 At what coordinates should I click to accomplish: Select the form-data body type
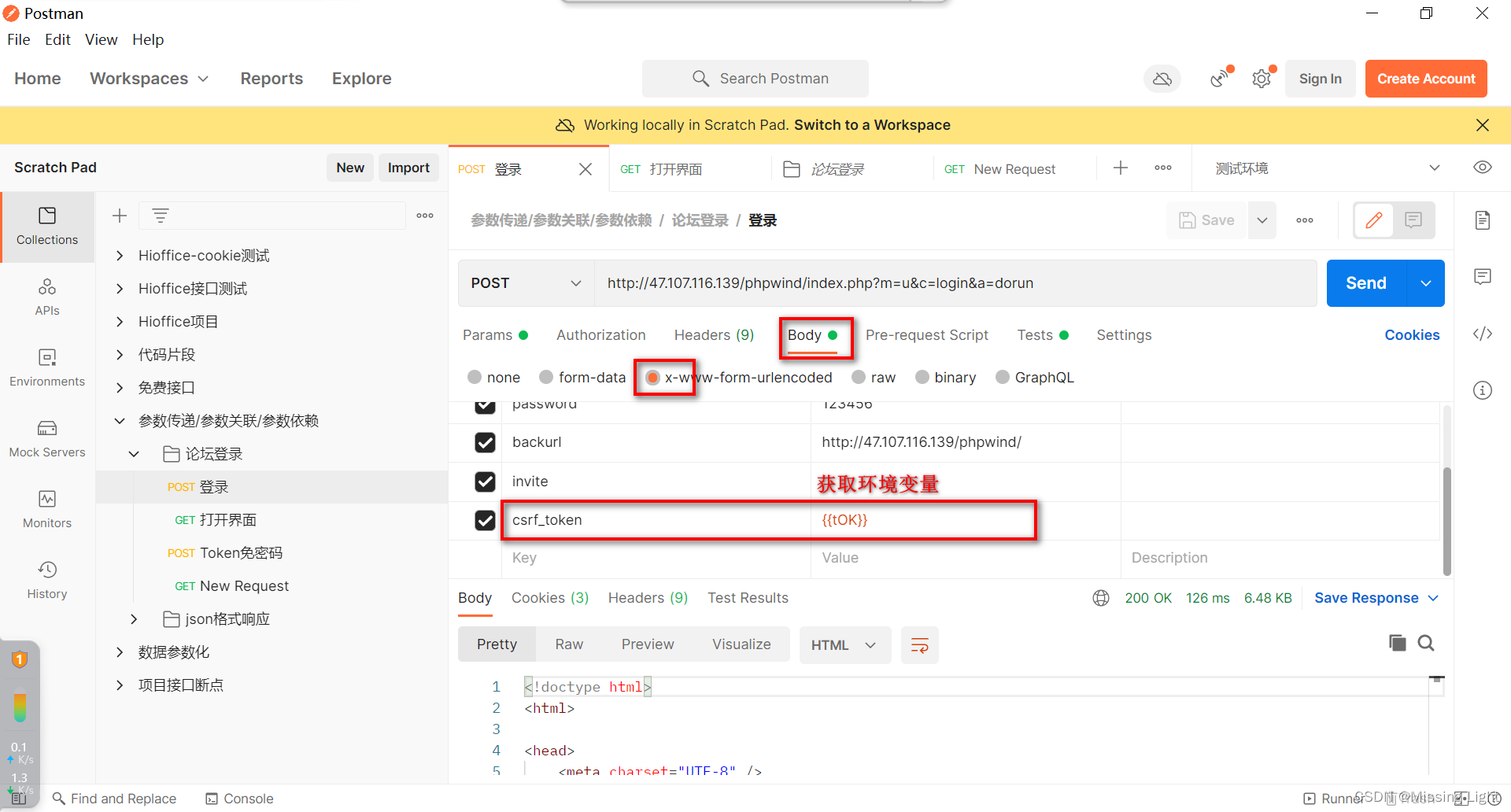[546, 377]
